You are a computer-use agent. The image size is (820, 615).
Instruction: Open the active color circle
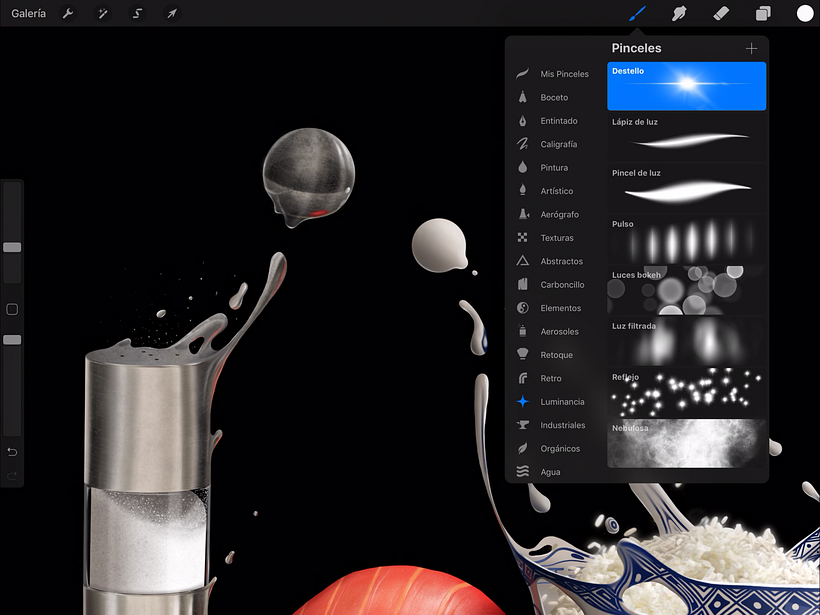(805, 14)
